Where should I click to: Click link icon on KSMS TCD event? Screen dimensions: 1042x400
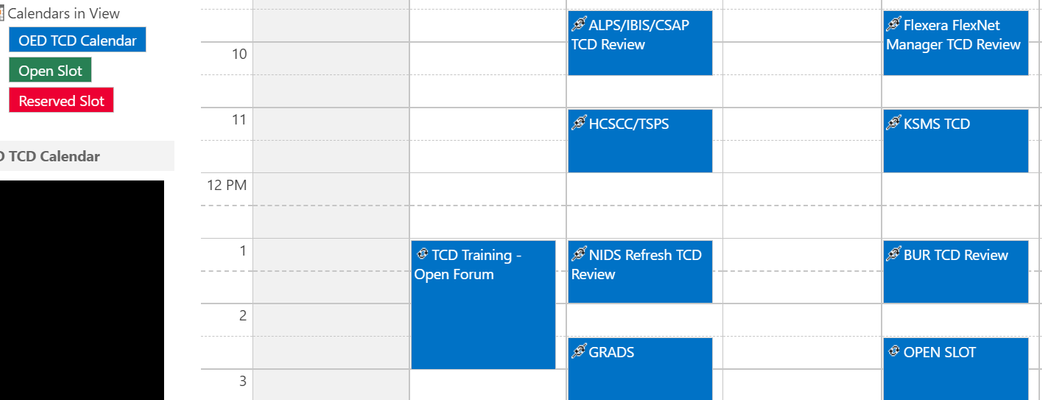(894, 124)
